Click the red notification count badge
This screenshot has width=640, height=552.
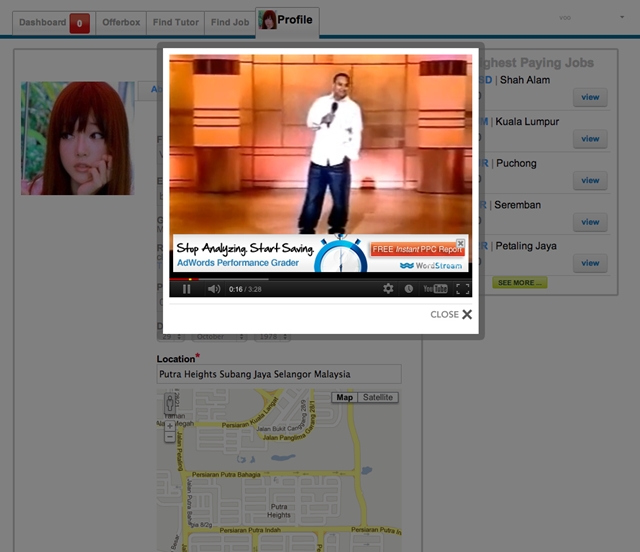tap(80, 23)
